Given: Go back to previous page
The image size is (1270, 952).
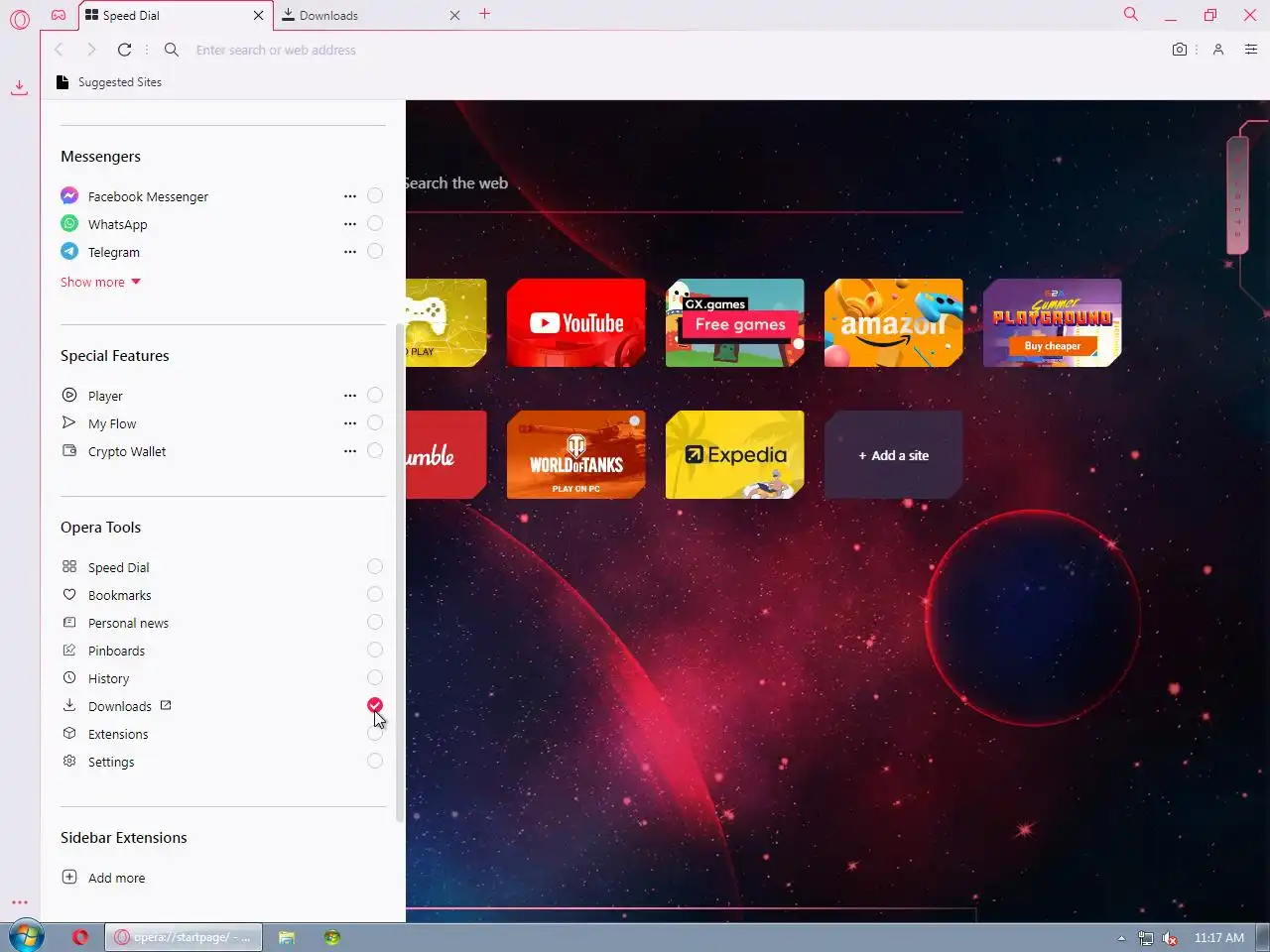Looking at the screenshot, I should (60, 50).
